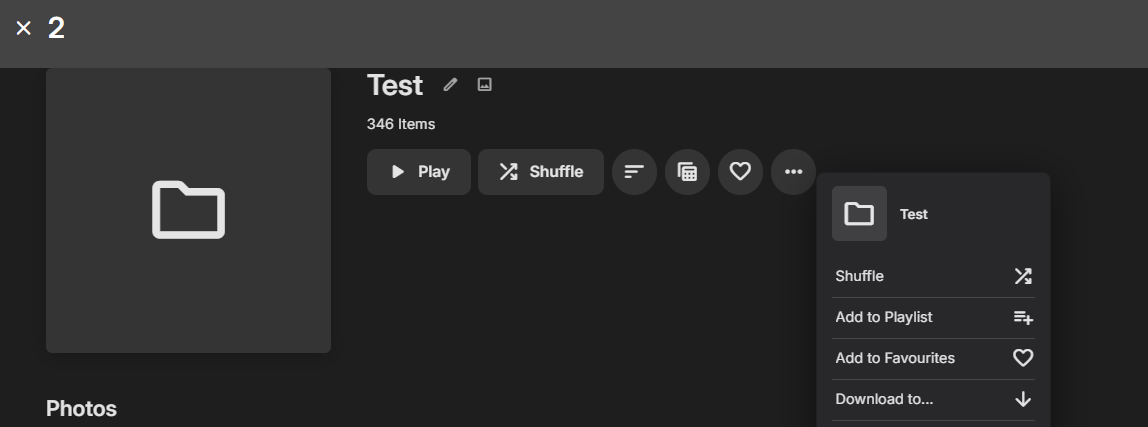
Task: Select Add to Playlist menu entry
Action: point(933,318)
